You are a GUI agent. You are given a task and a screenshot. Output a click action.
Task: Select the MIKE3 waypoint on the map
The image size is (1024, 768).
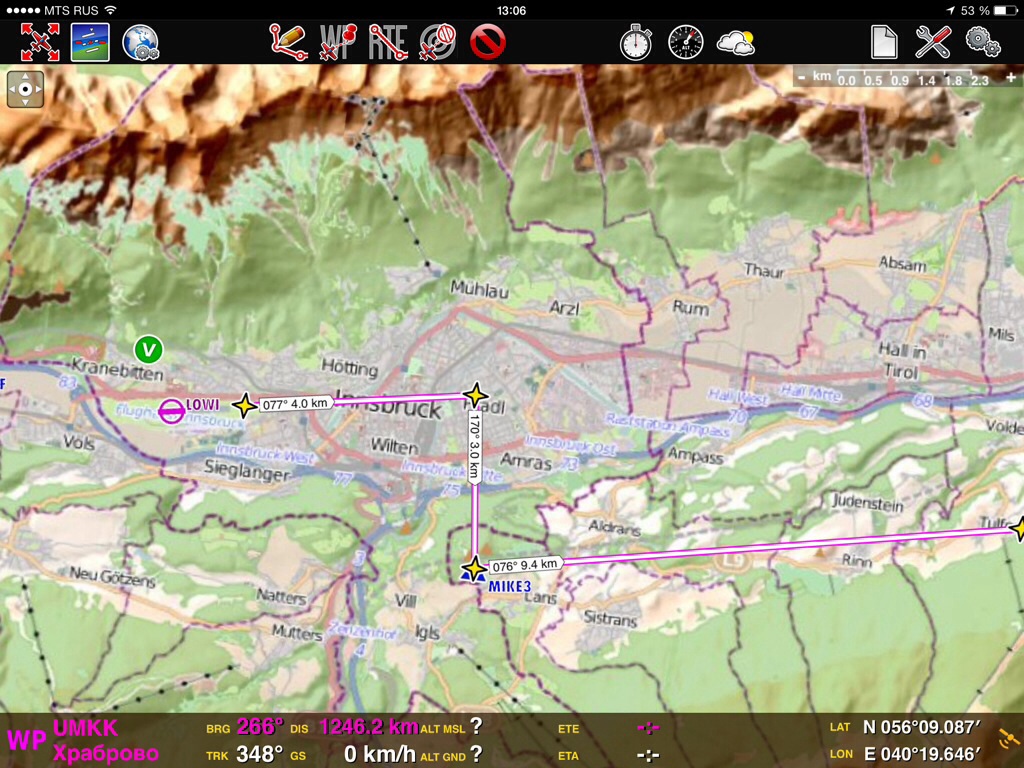[474, 570]
